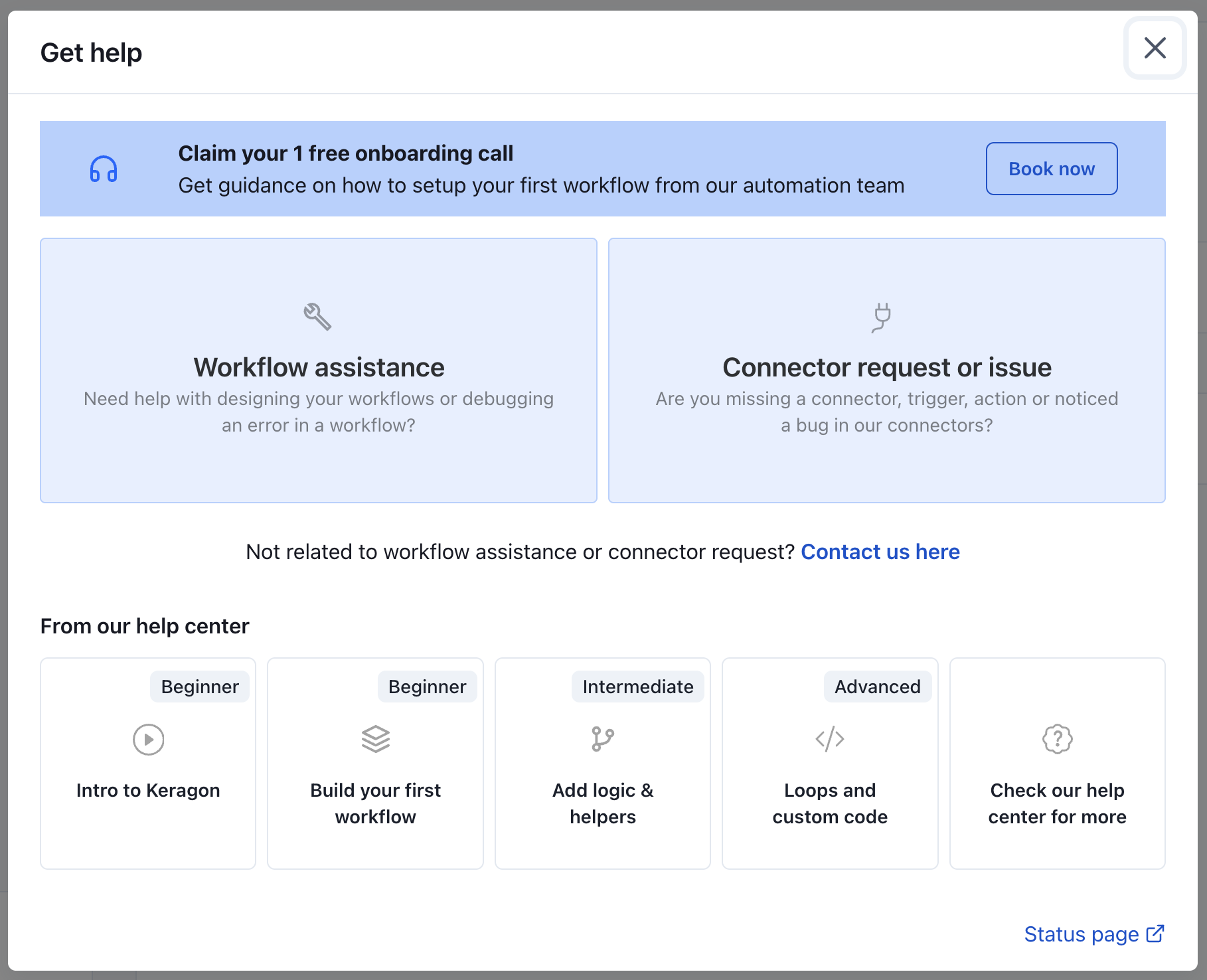Click the headphones icon in onboarding banner
Screen dimensions: 1207x980
click(x=104, y=169)
